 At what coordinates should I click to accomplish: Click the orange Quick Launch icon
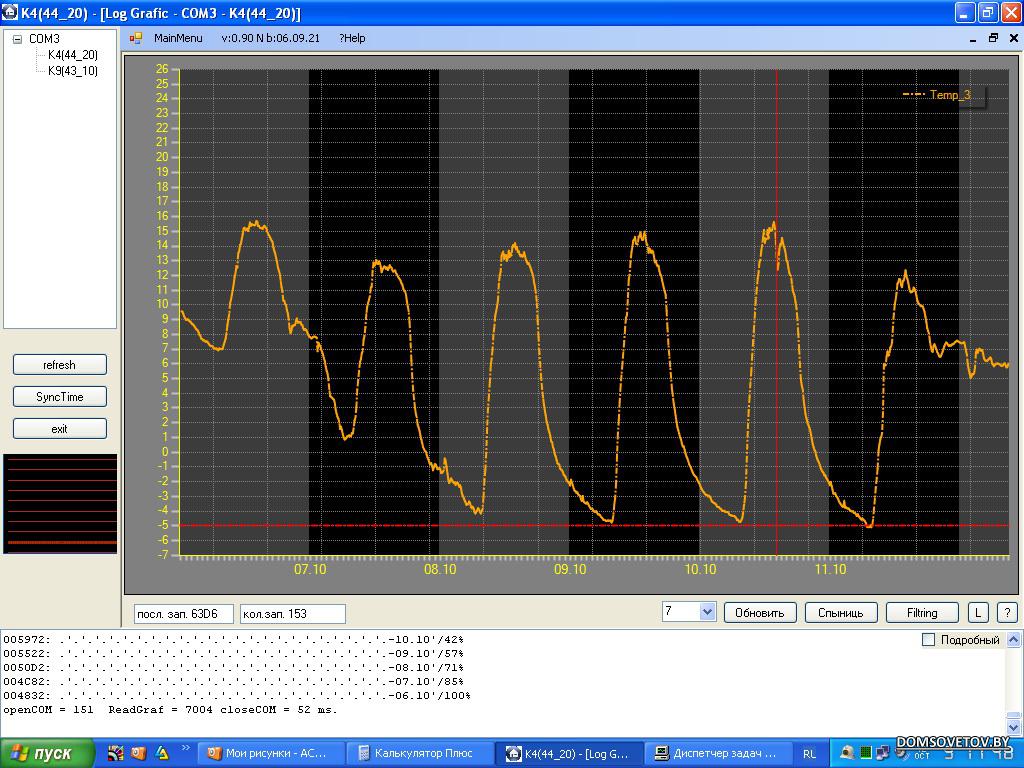138,754
